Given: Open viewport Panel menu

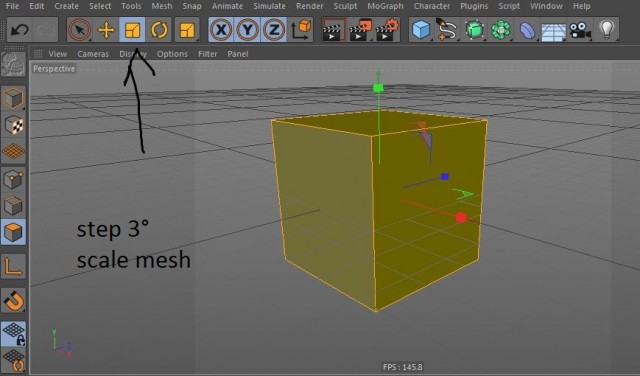Looking at the screenshot, I should point(238,54).
